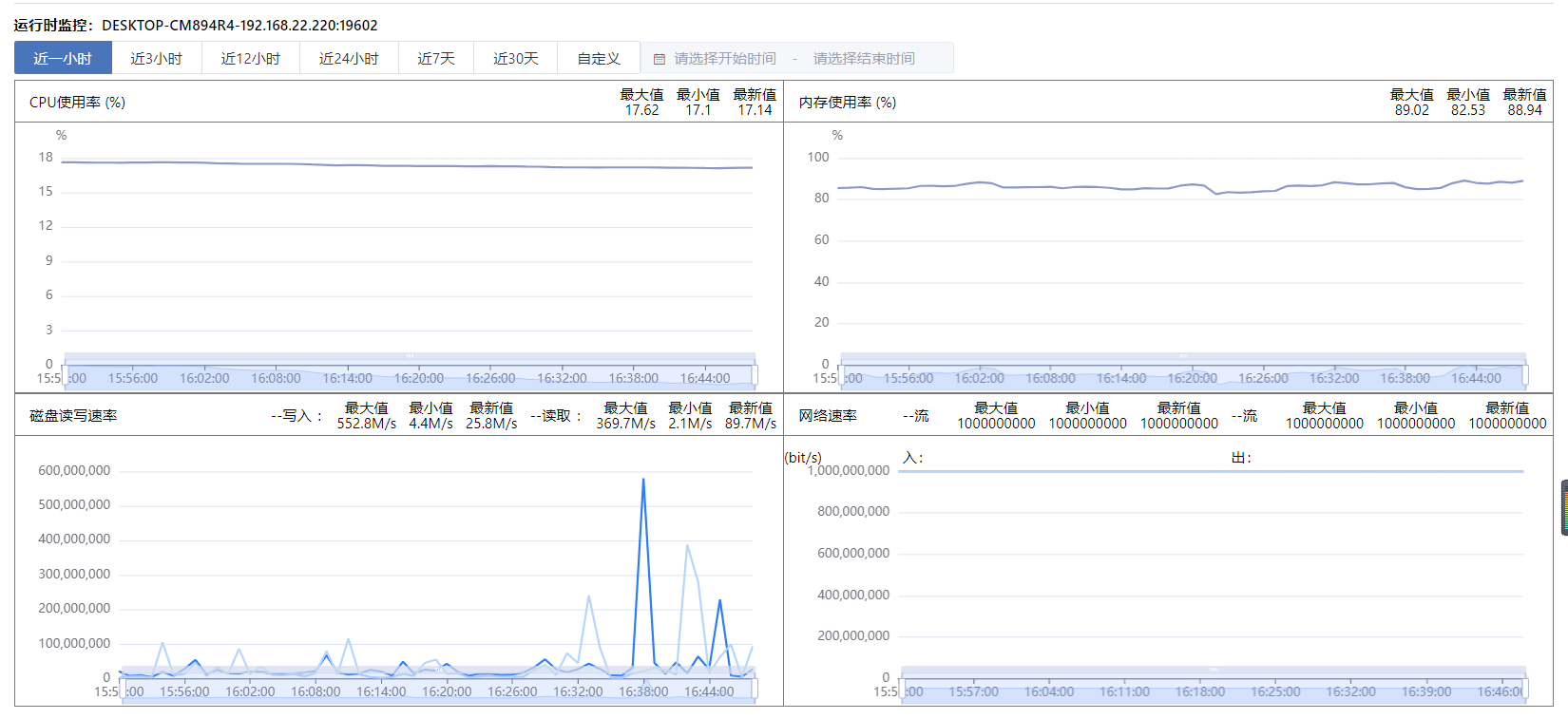Click the calendar icon in the date picker
This screenshot has width=1568, height=719.
(x=659, y=59)
